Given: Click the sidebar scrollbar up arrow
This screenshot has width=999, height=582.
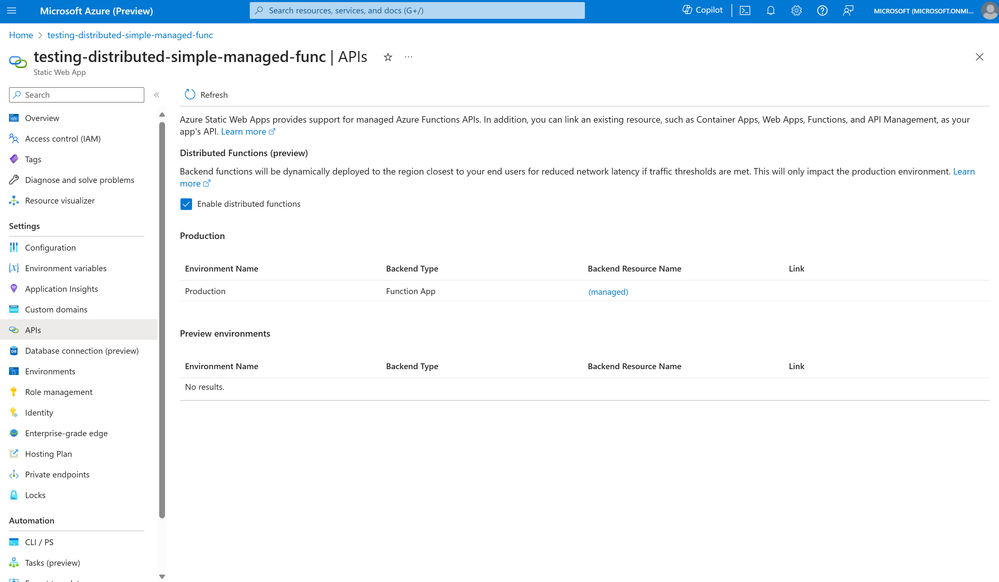Looking at the screenshot, I should pyautogui.click(x=162, y=115).
